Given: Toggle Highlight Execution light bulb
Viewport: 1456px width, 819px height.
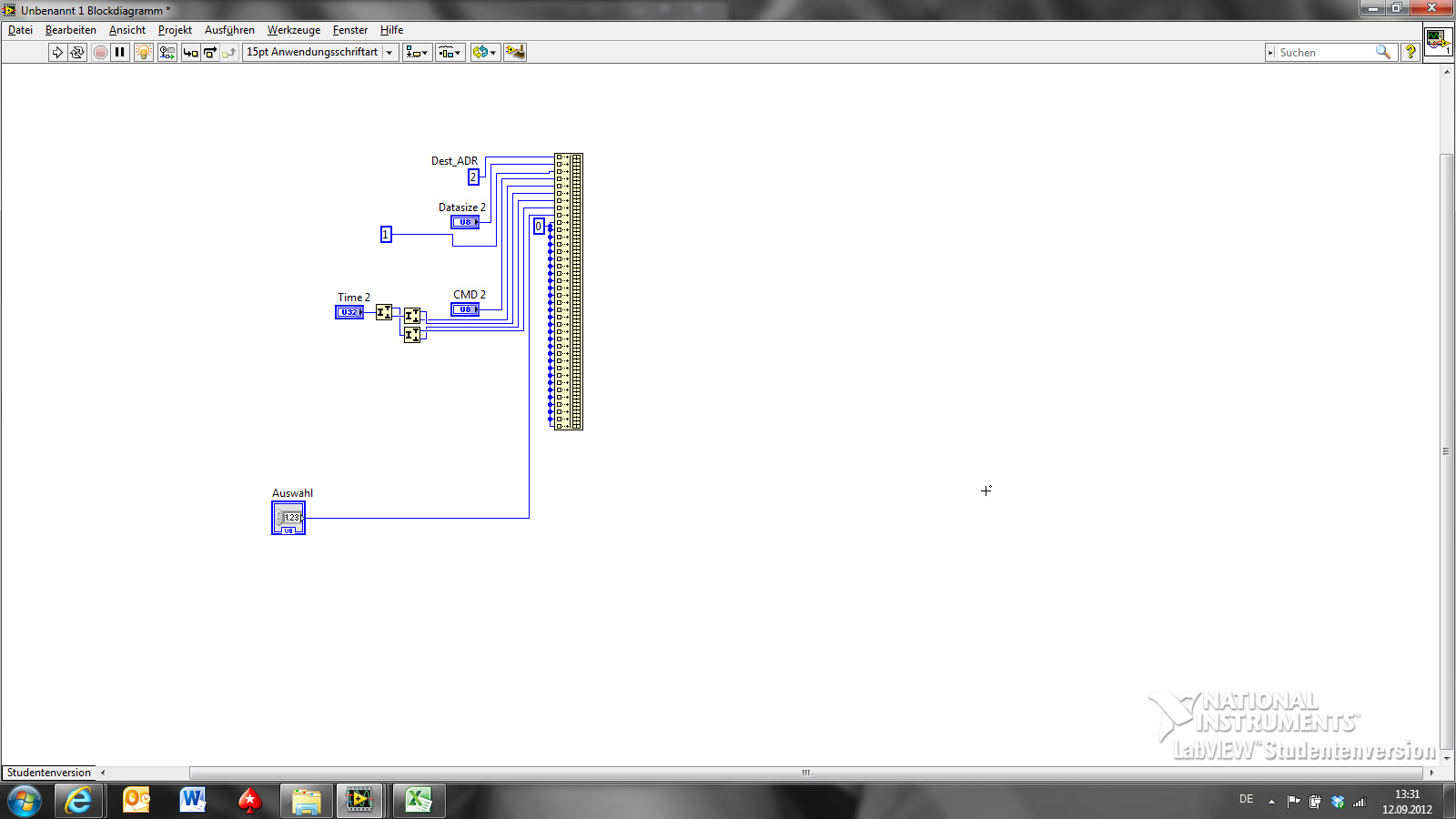Looking at the screenshot, I should click(144, 53).
